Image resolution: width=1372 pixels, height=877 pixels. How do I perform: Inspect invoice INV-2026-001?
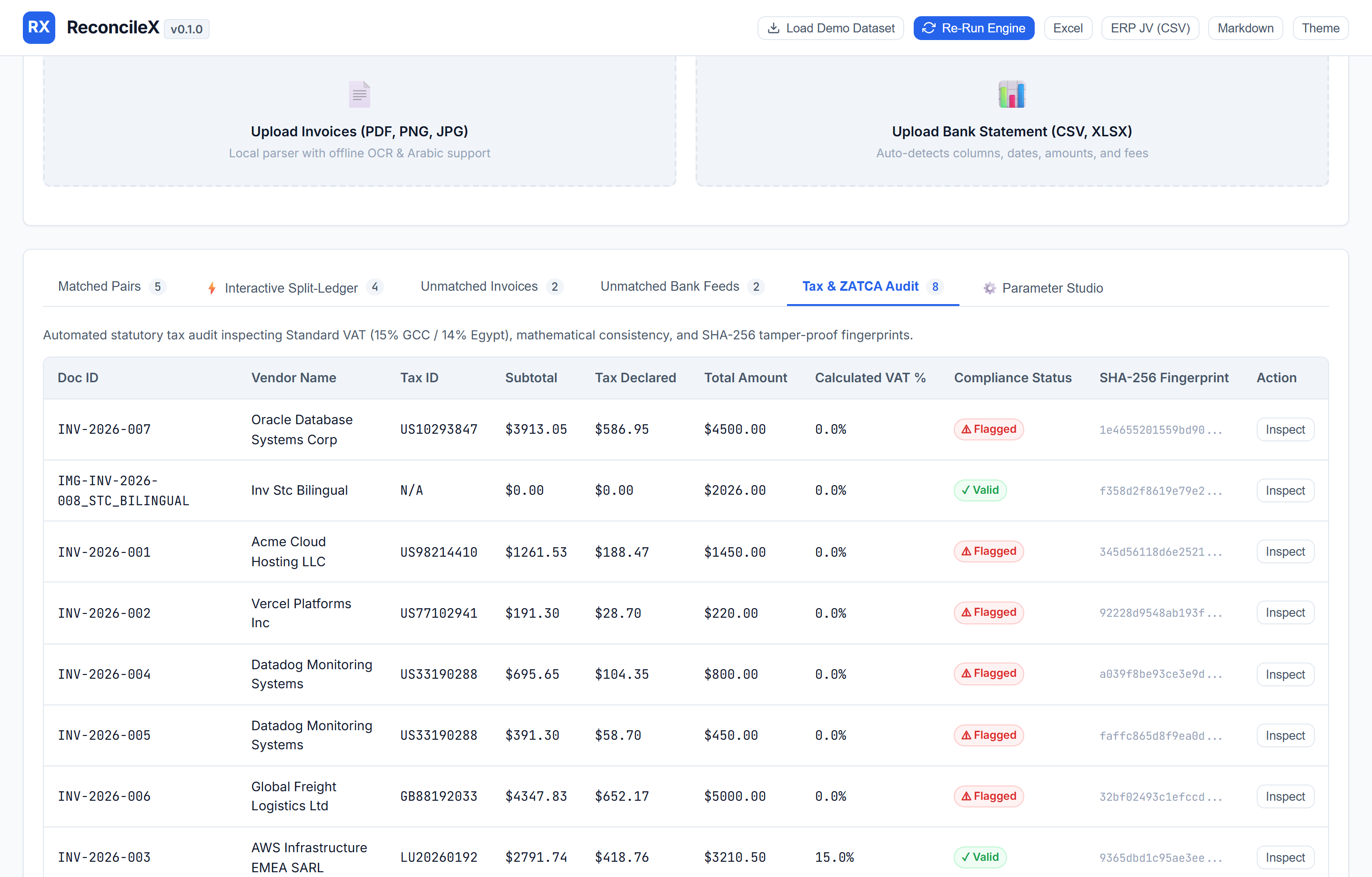point(1285,551)
